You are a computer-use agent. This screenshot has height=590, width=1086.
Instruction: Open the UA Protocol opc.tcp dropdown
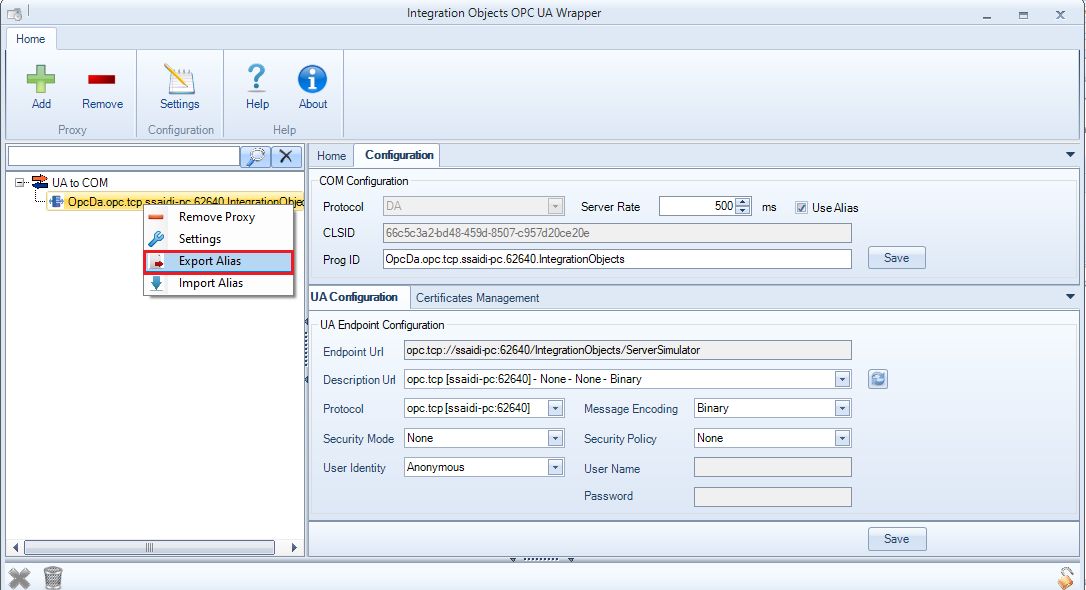click(x=555, y=408)
